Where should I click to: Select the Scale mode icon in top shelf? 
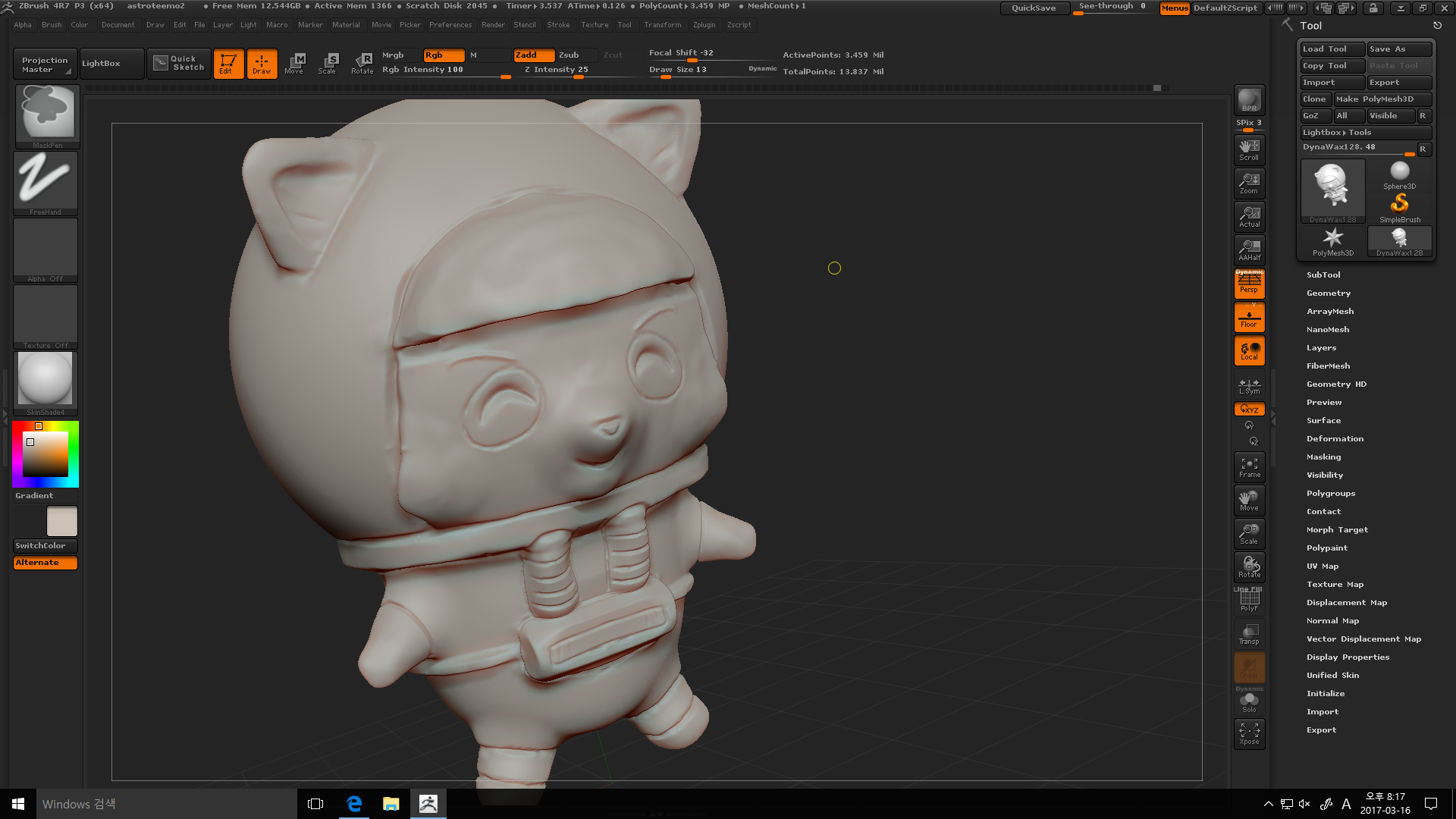point(328,64)
